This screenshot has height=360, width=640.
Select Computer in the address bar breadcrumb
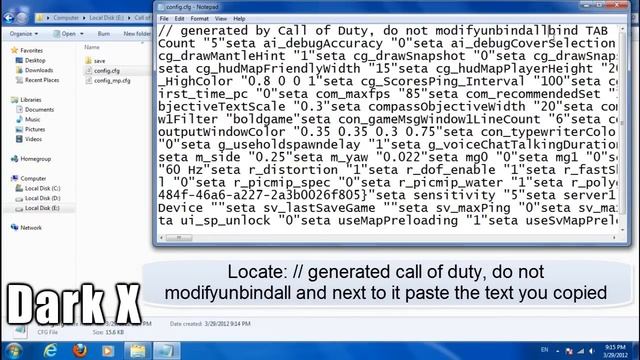[66, 18]
